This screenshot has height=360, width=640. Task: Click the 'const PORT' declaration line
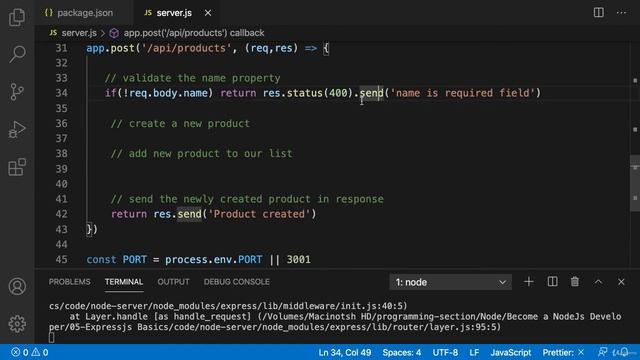198,260
